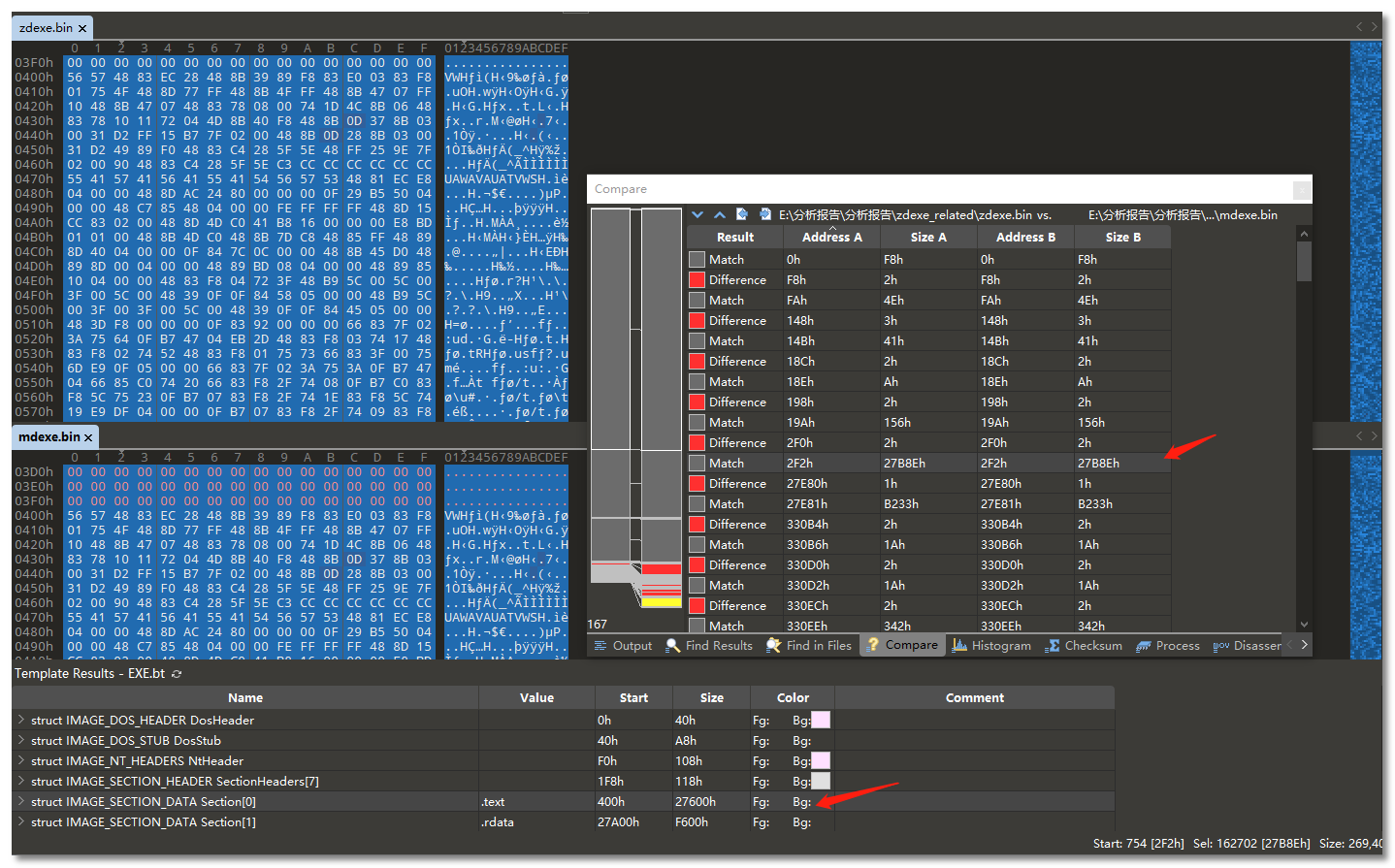
Task: Jump to next difference with the down arrow
Action: (x=697, y=214)
